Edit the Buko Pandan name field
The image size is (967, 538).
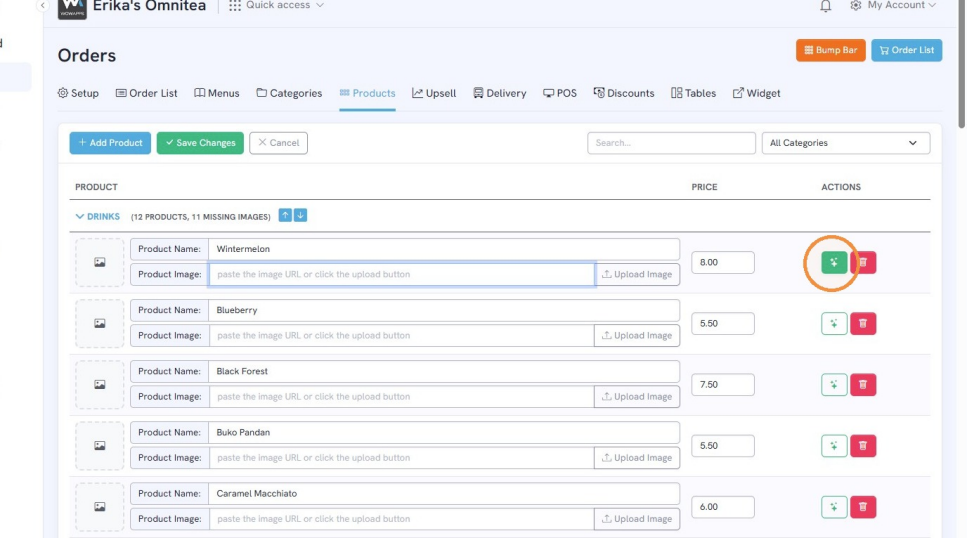coord(444,432)
